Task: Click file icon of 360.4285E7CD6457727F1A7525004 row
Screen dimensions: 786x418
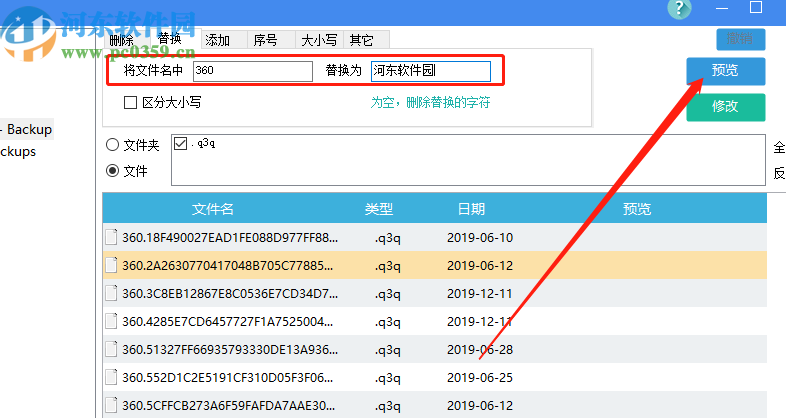Action: click(111, 321)
